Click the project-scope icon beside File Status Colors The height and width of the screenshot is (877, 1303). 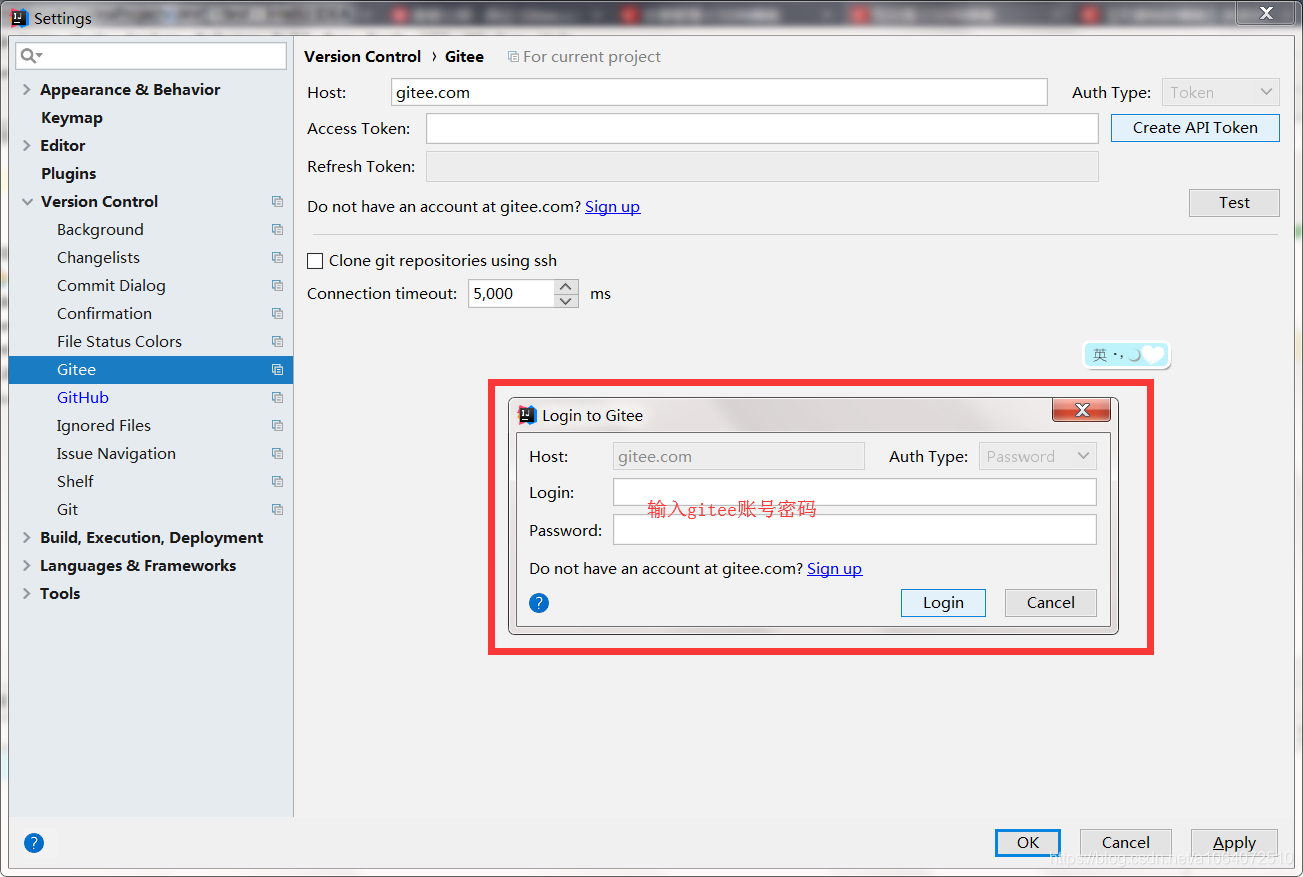[x=277, y=341]
